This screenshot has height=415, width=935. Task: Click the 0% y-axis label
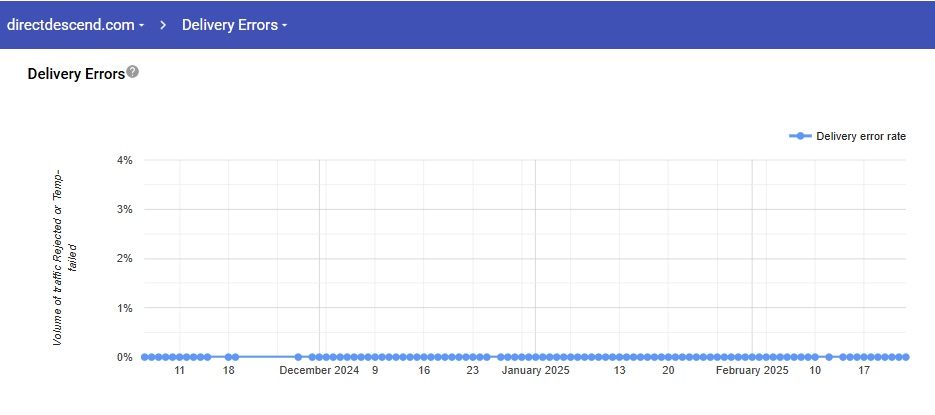click(124, 357)
